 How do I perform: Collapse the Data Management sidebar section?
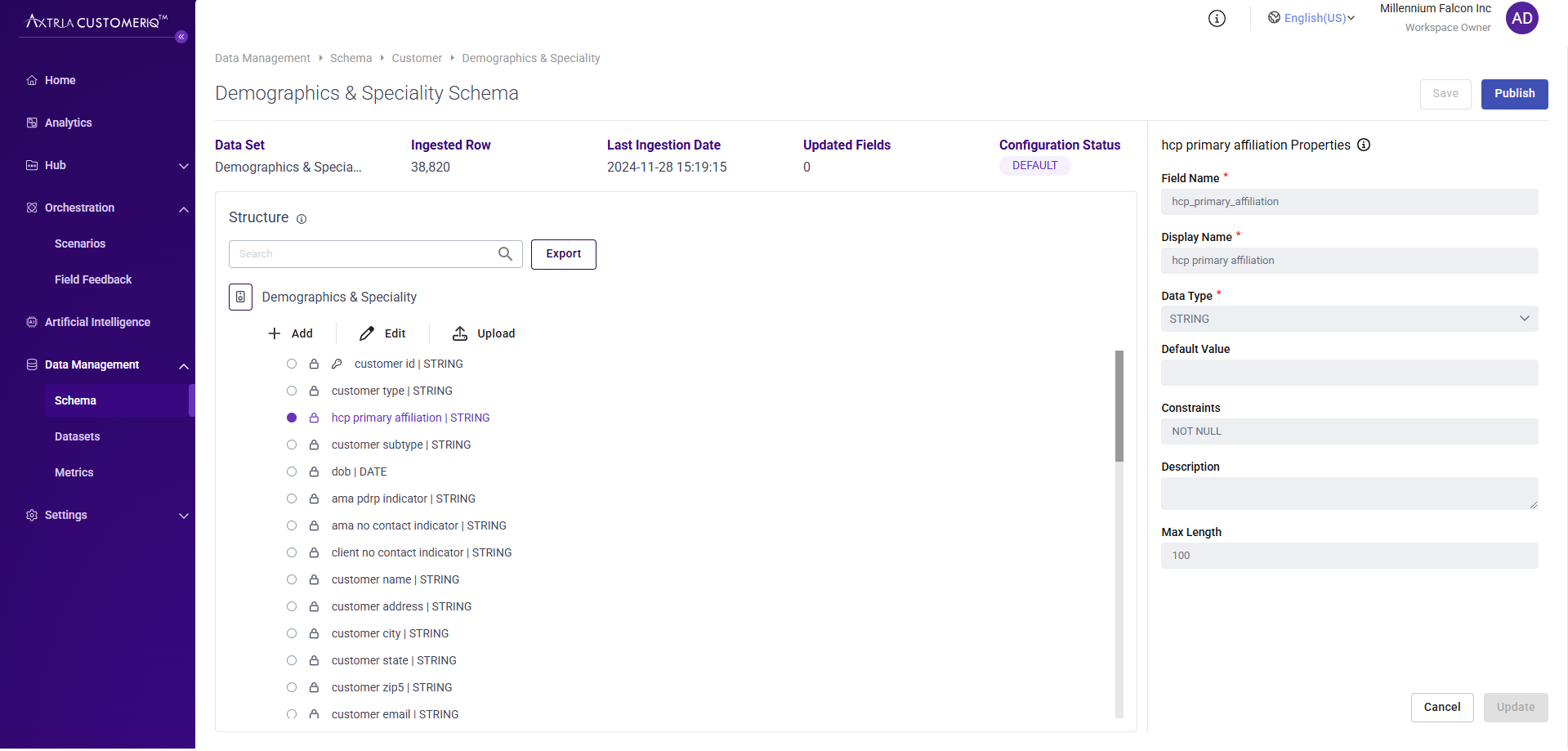[183, 366]
